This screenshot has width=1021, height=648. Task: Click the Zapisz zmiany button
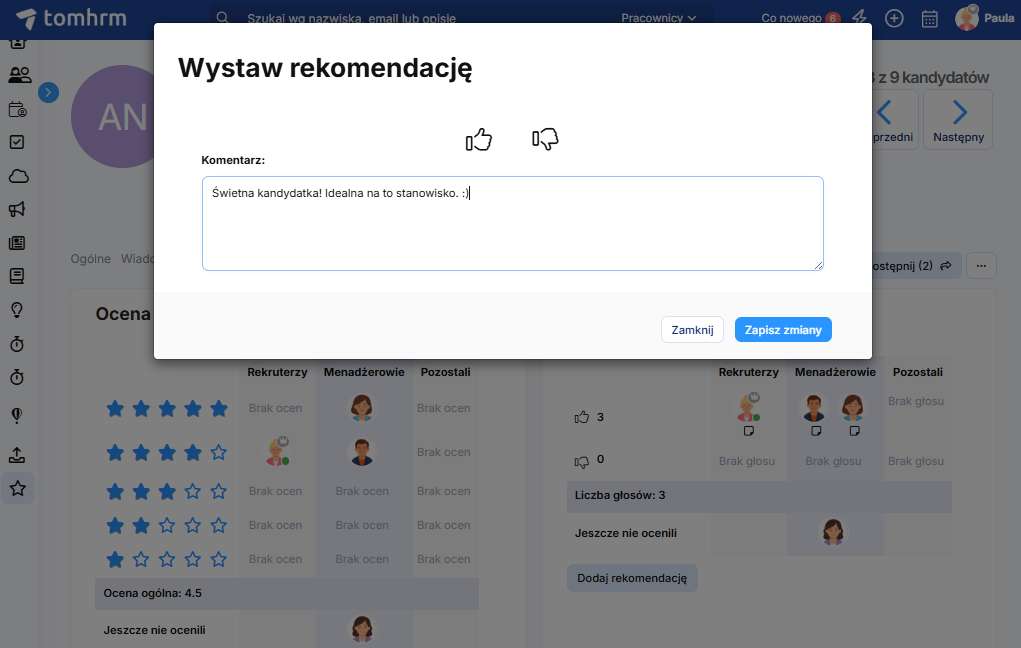(783, 330)
